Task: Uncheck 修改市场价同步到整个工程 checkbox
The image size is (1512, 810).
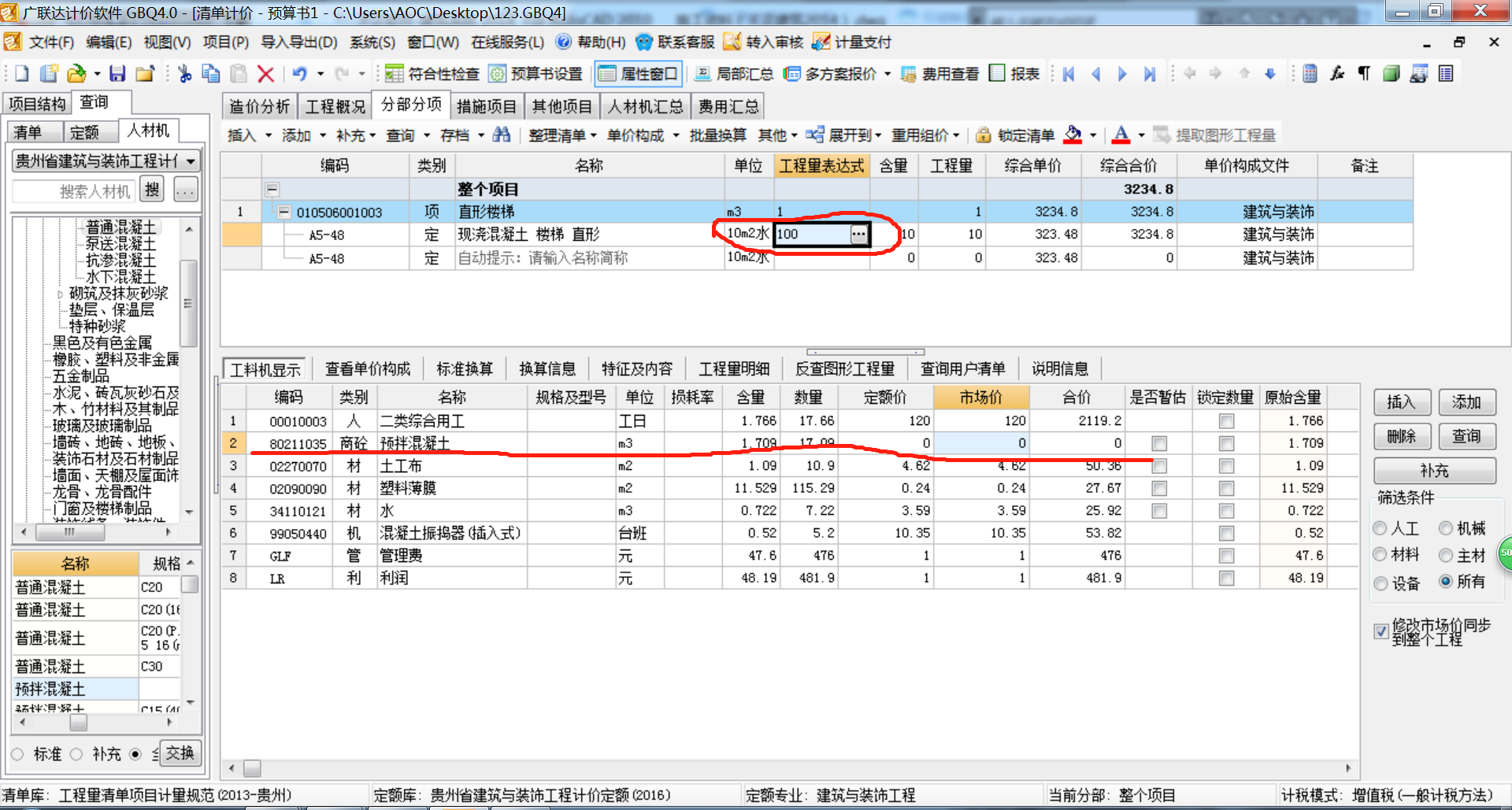Action: [1381, 631]
